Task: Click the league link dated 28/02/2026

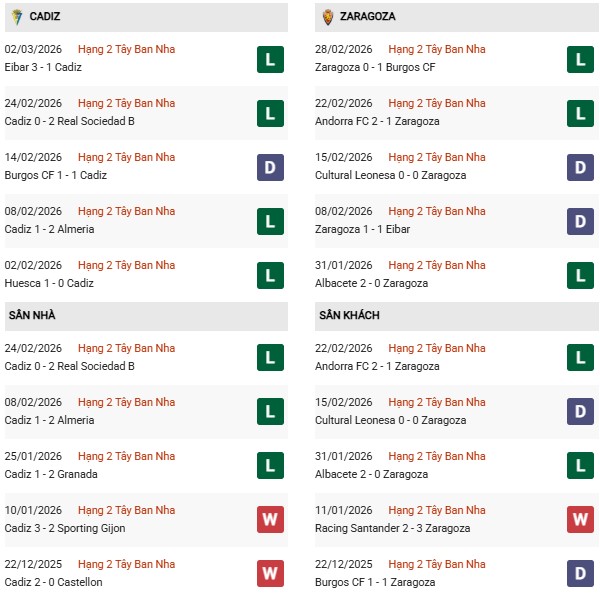Action: 437,49
